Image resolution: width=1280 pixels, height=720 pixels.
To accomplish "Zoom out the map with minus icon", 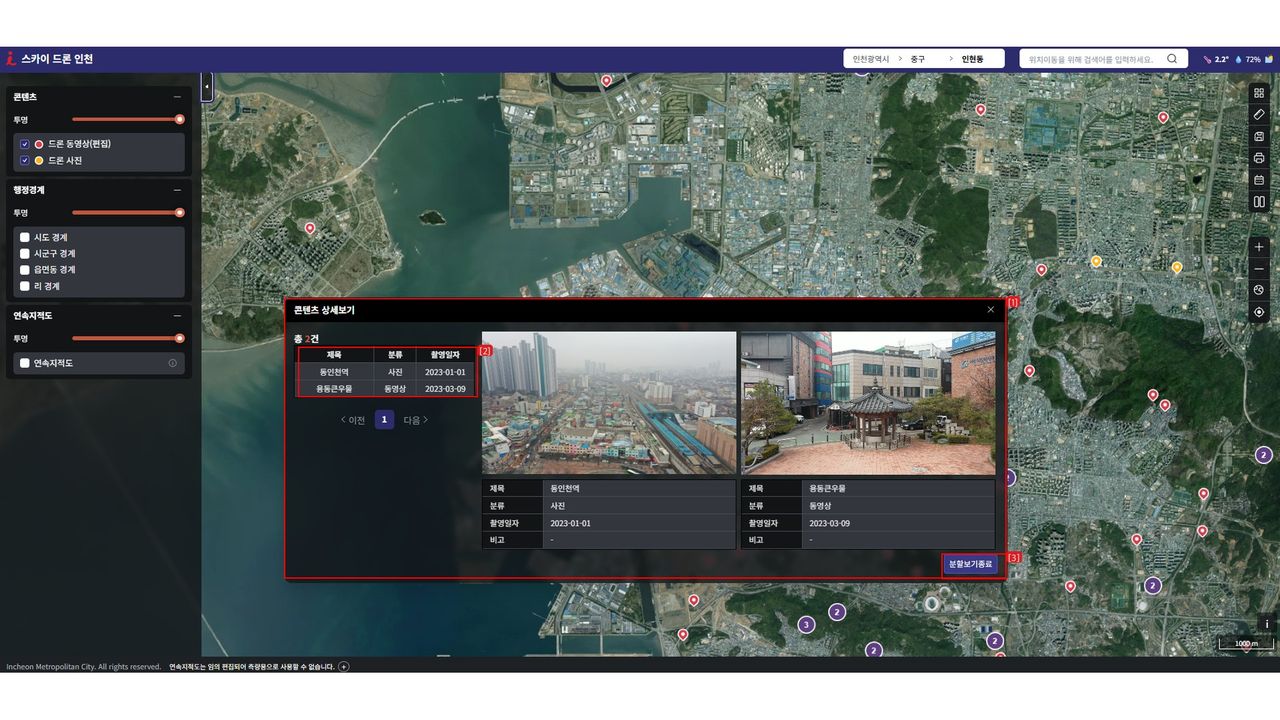I will click(x=1259, y=269).
